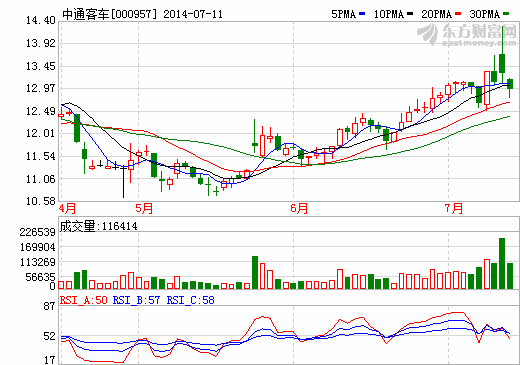Click the 13.92 price axis label
Viewport: 520px width, 365px height.
[41, 43]
